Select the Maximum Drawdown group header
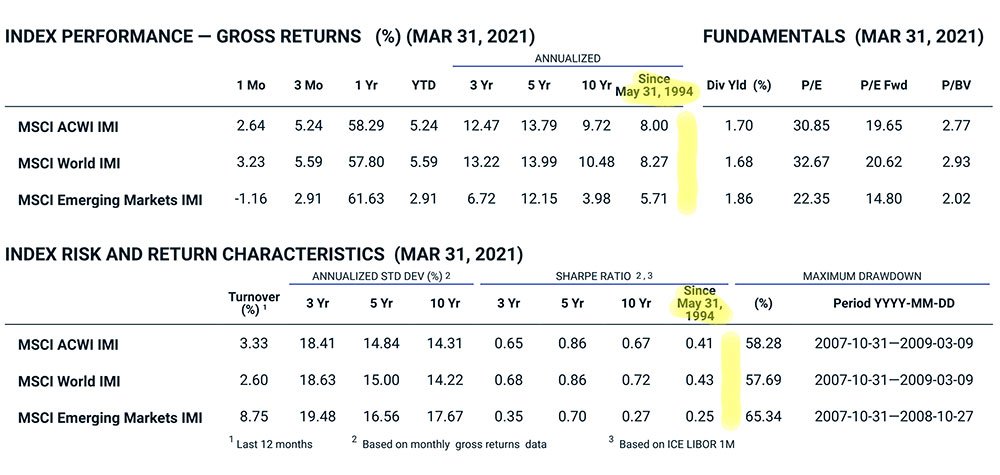Screen dimensions: 1000x475 point(862,275)
